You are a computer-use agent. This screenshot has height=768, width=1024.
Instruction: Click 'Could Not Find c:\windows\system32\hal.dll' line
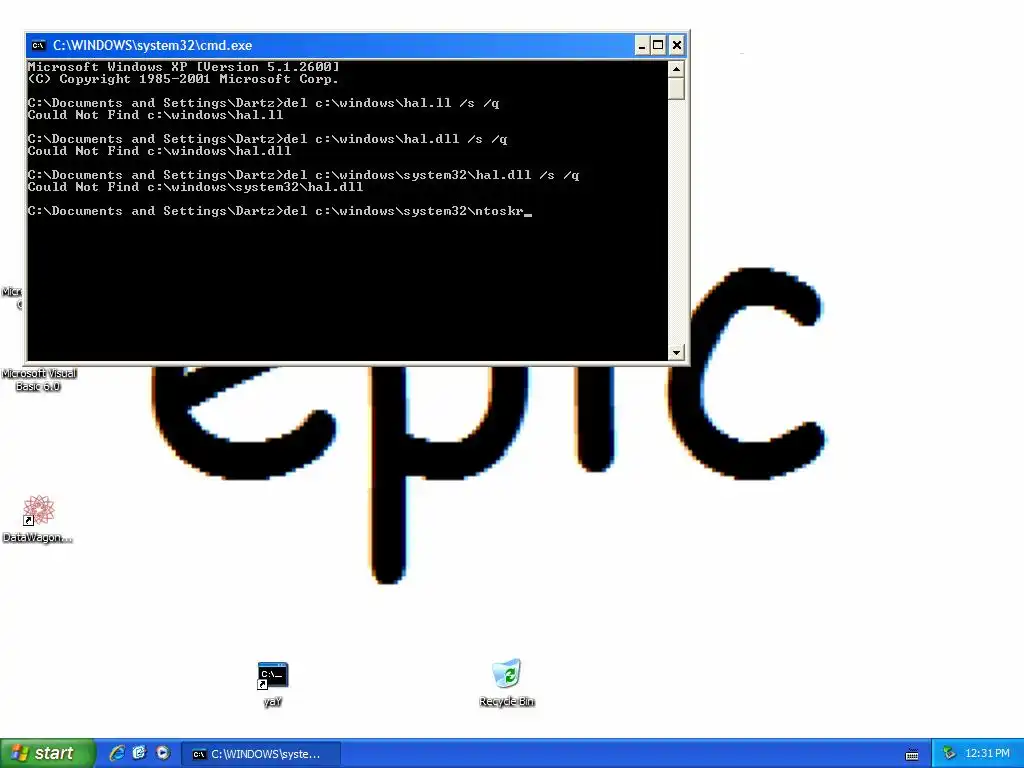(195, 187)
